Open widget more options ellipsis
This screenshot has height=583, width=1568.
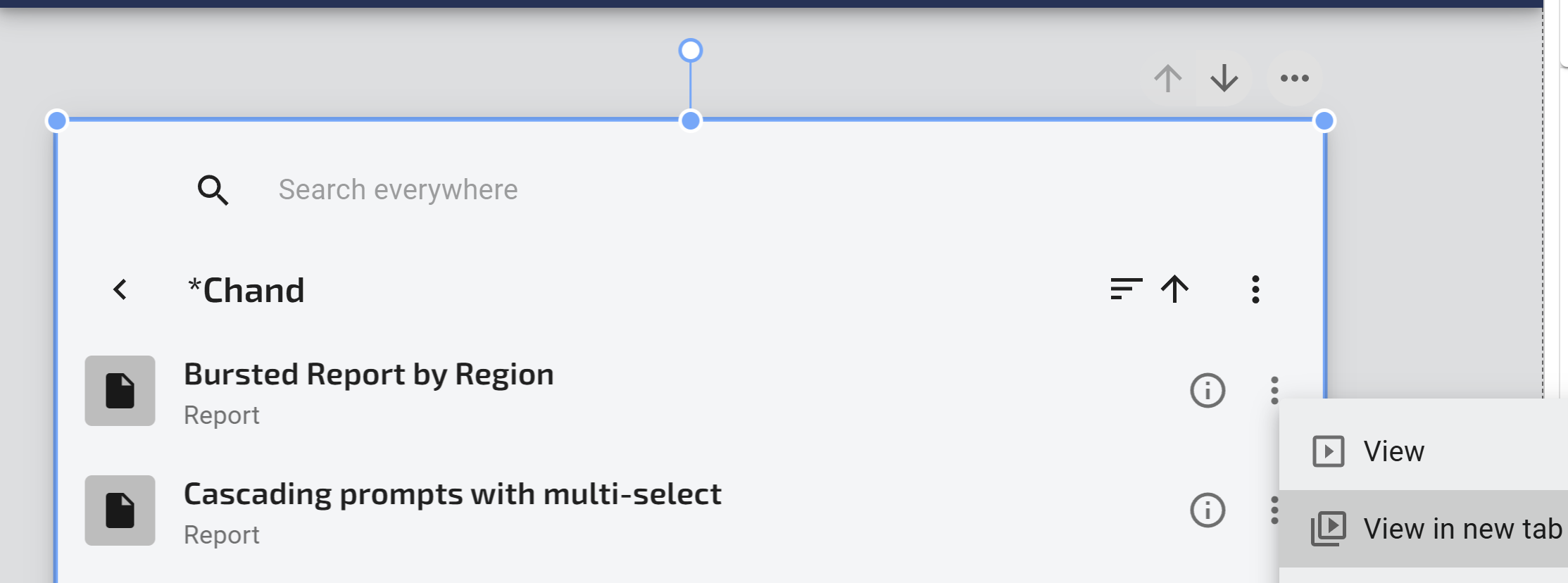click(1294, 78)
